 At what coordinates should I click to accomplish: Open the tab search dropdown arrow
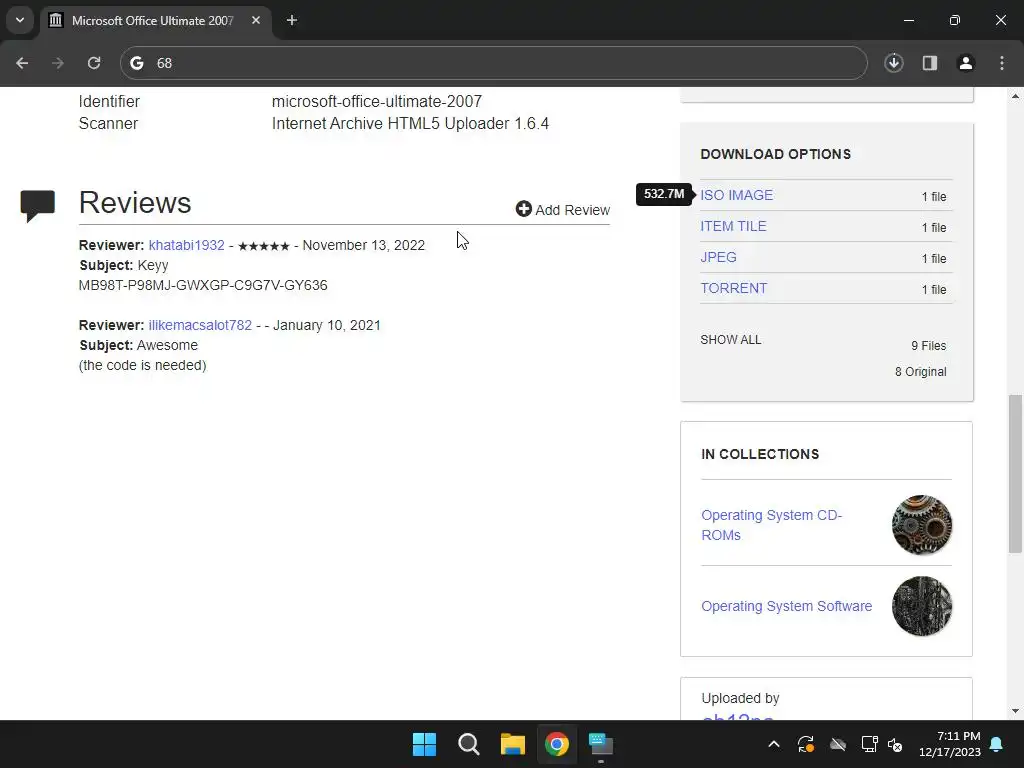coord(20,20)
